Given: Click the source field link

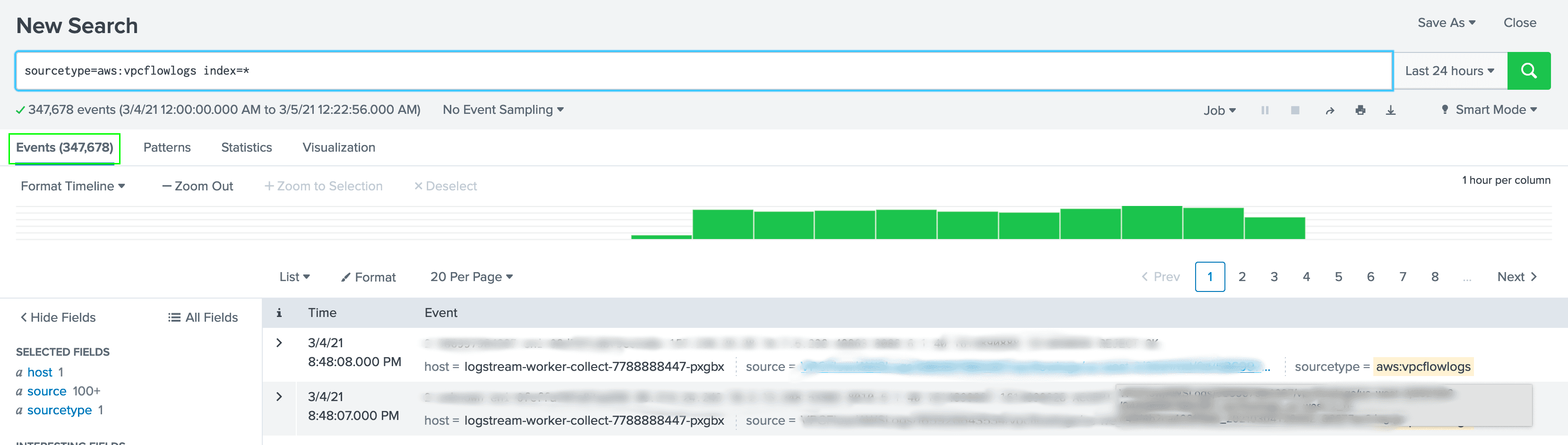Looking at the screenshot, I should [46, 391].
